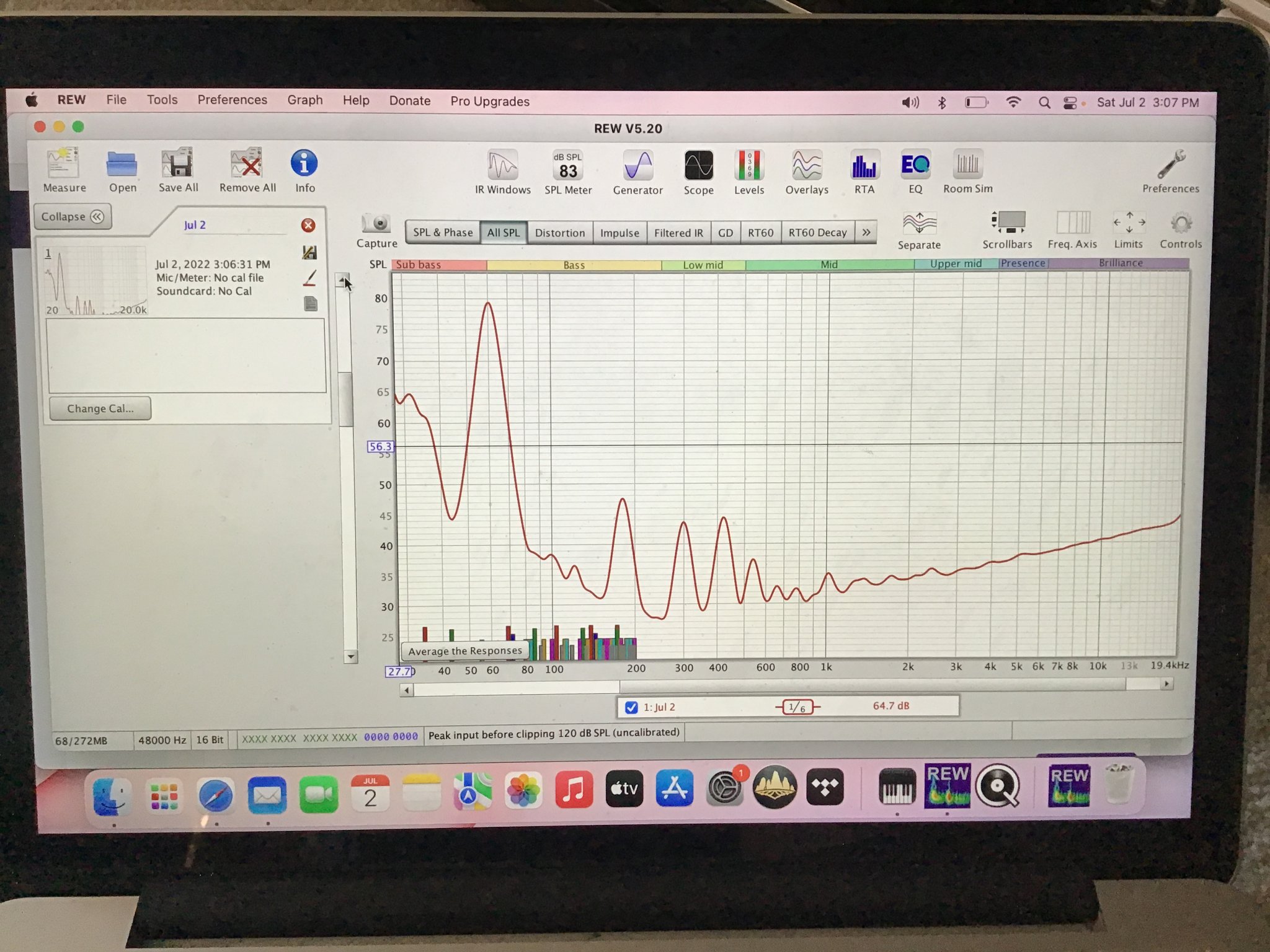Open the measurement notes page icon
This screenshot has width=1270, height=952.
pyautogui.click(x=311, y=303)
